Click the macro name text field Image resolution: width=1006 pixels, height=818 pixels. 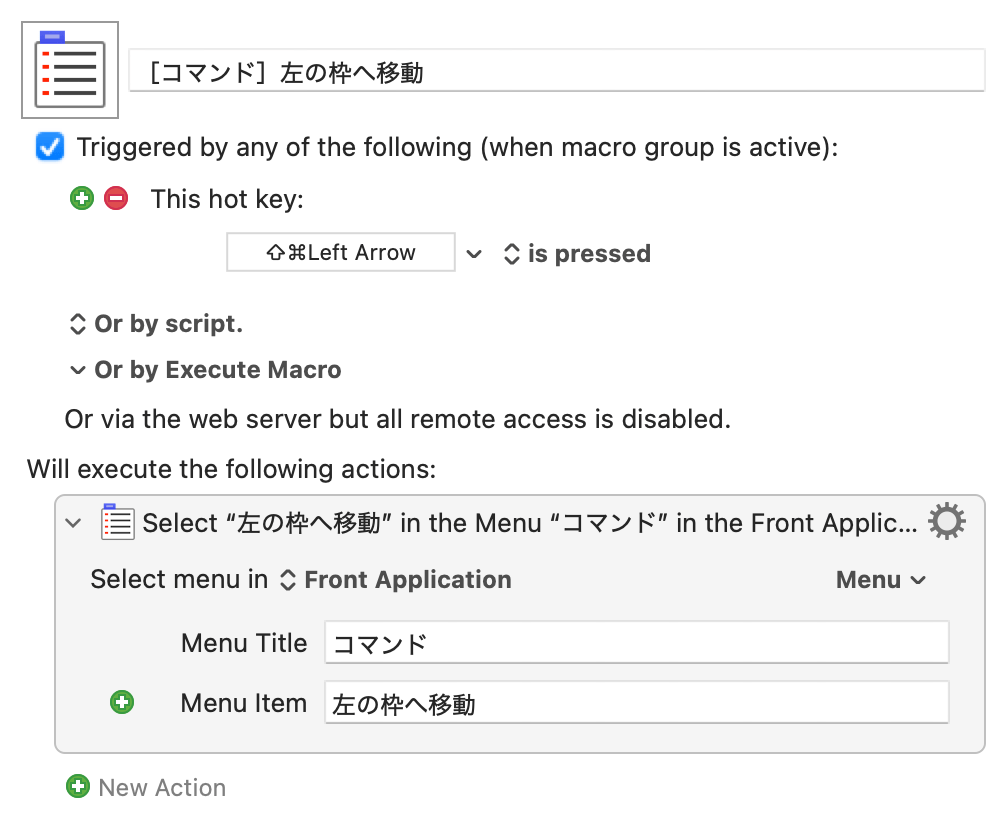556,72
